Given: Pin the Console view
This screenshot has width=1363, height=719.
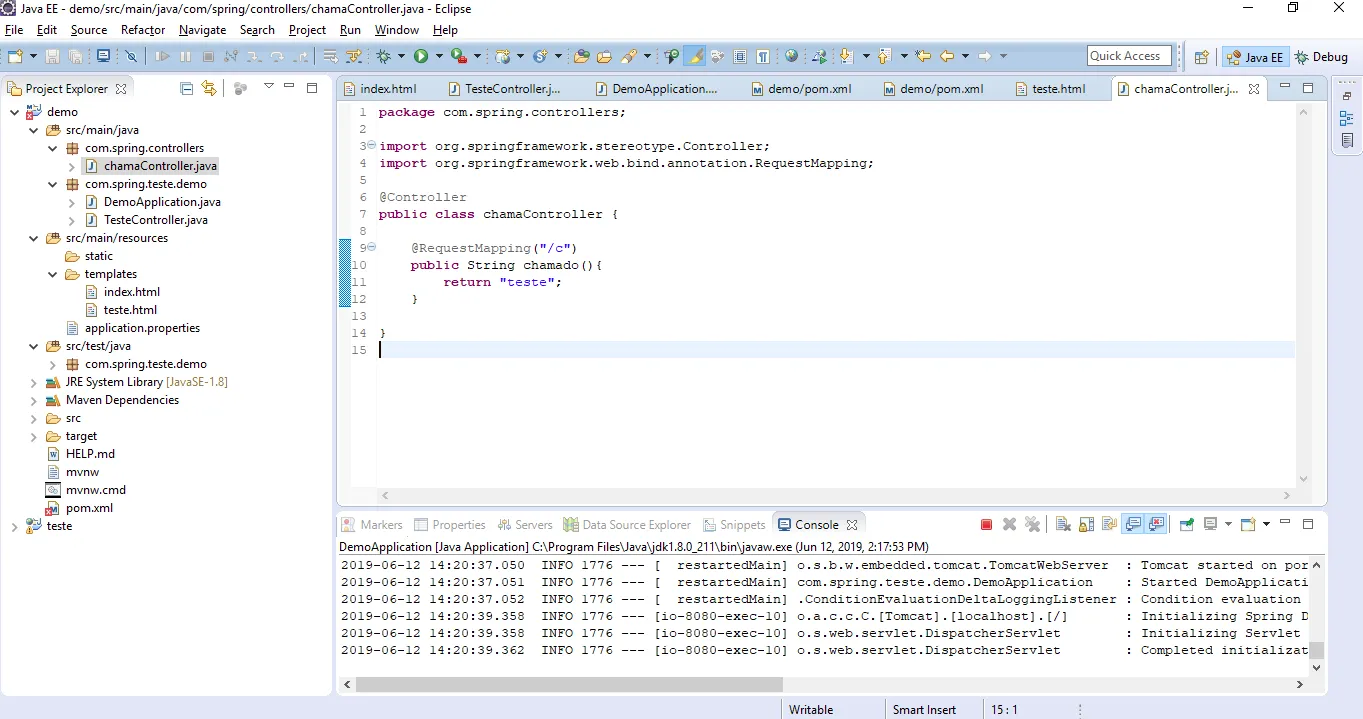Looking at the screenshot, I should [x=1186, y=525].
